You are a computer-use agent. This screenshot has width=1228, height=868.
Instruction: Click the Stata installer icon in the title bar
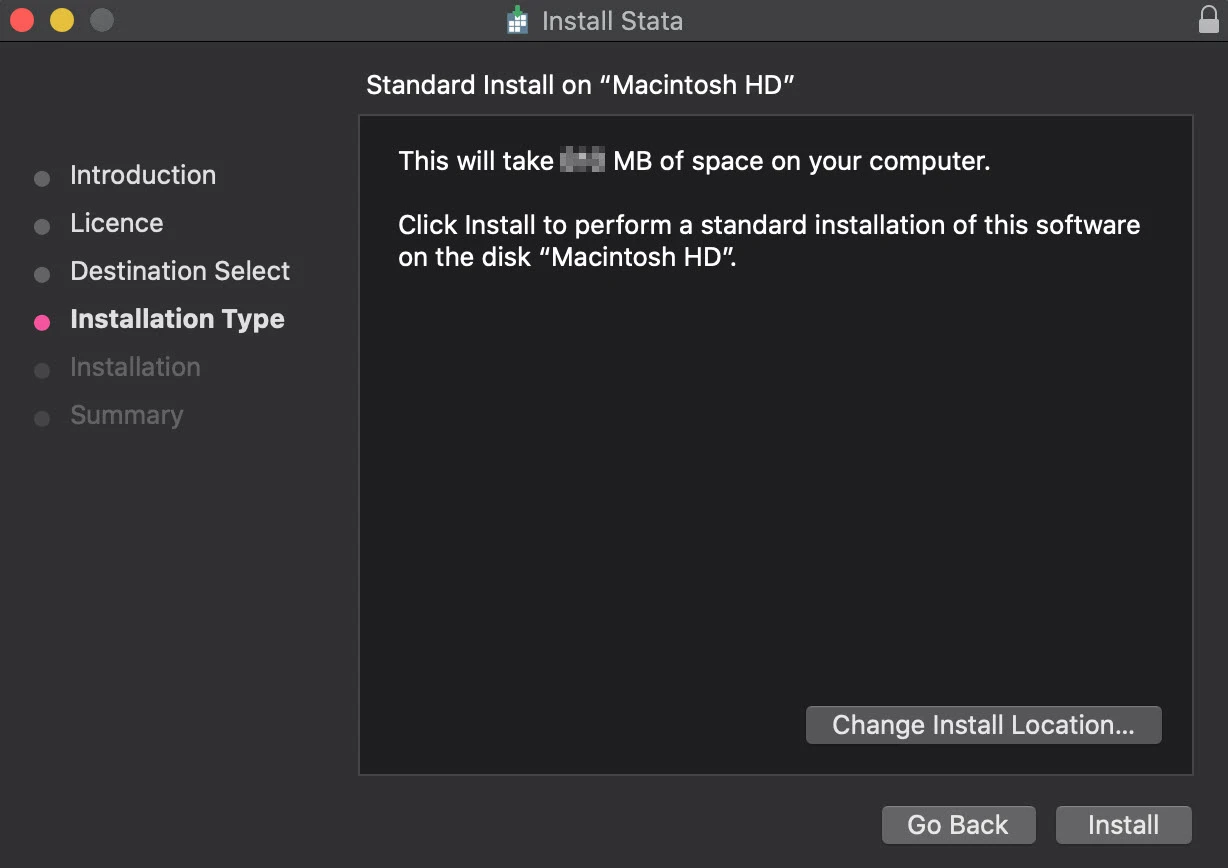click(517, 20)
